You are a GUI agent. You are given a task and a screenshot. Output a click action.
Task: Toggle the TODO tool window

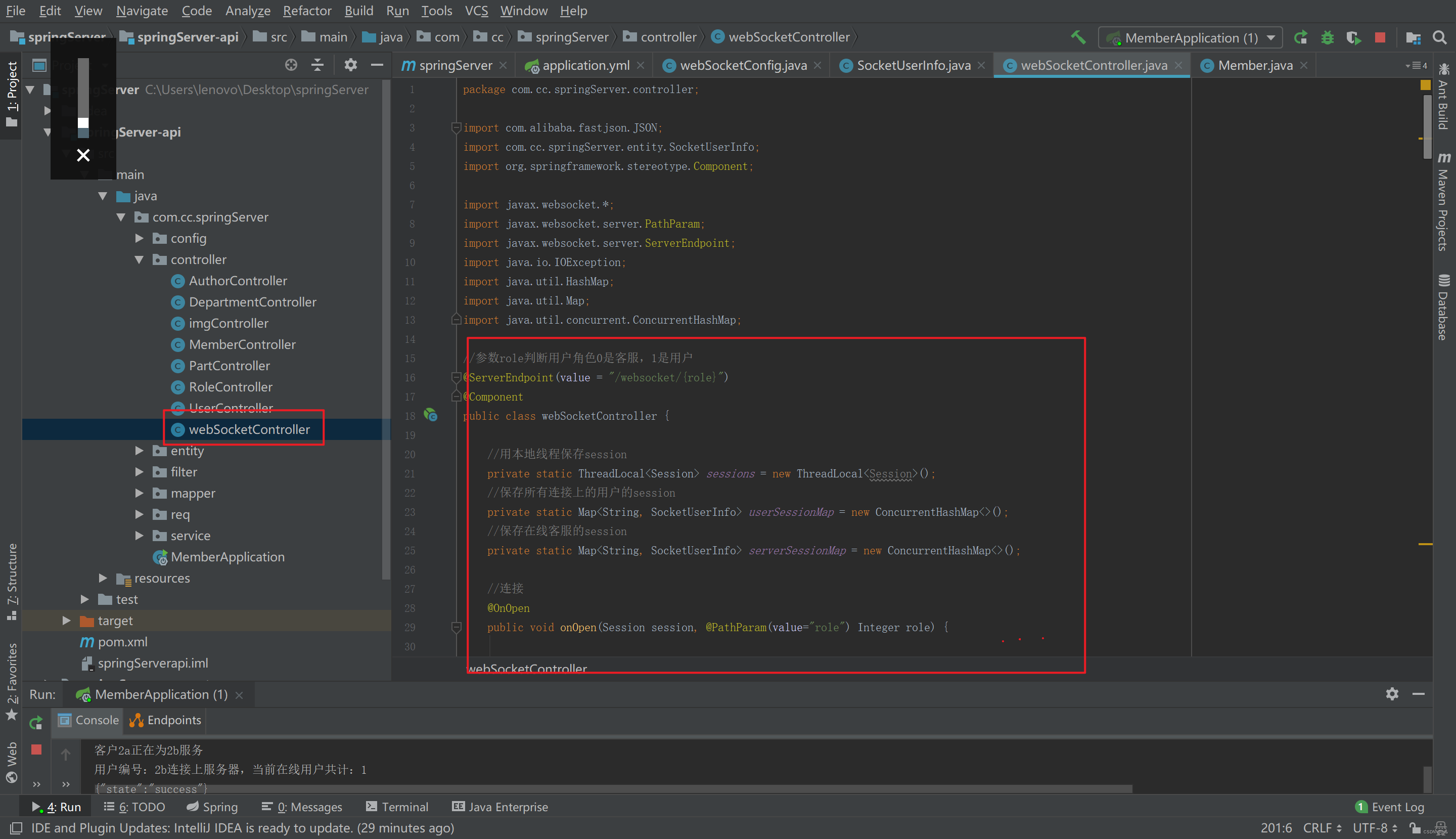[x=135, y=807]
